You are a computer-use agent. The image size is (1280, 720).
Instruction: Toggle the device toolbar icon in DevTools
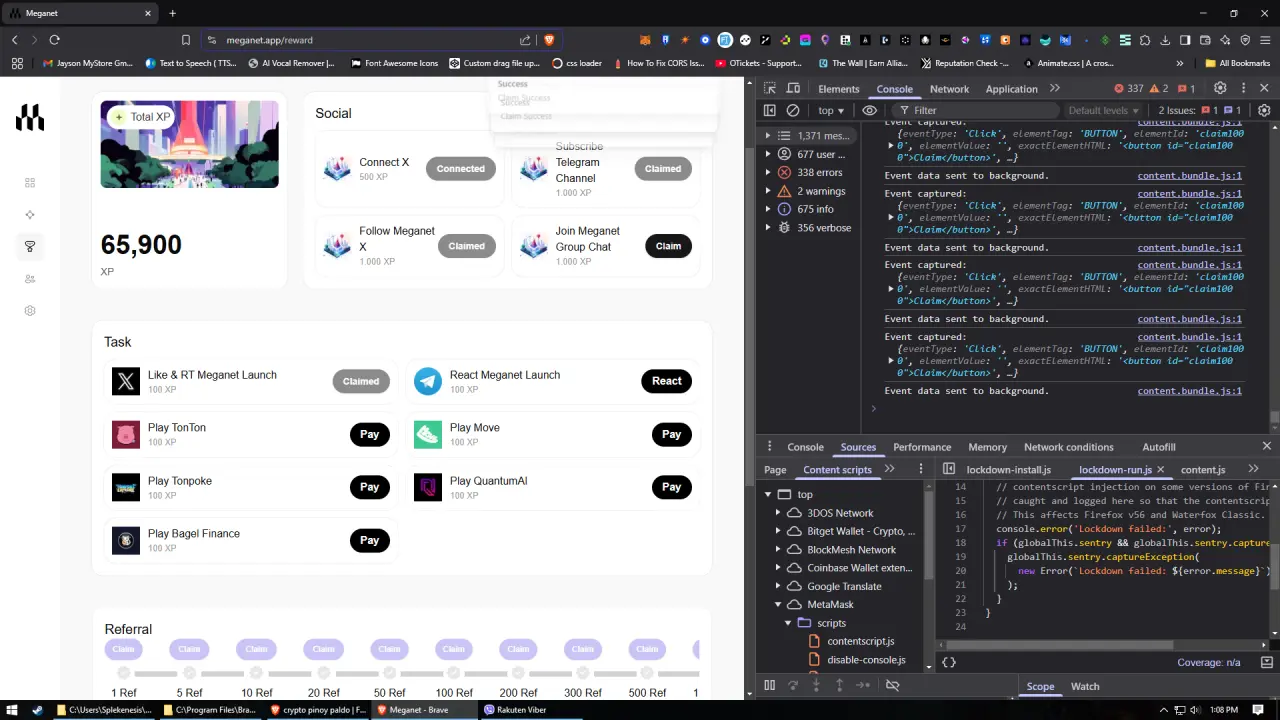793,88
